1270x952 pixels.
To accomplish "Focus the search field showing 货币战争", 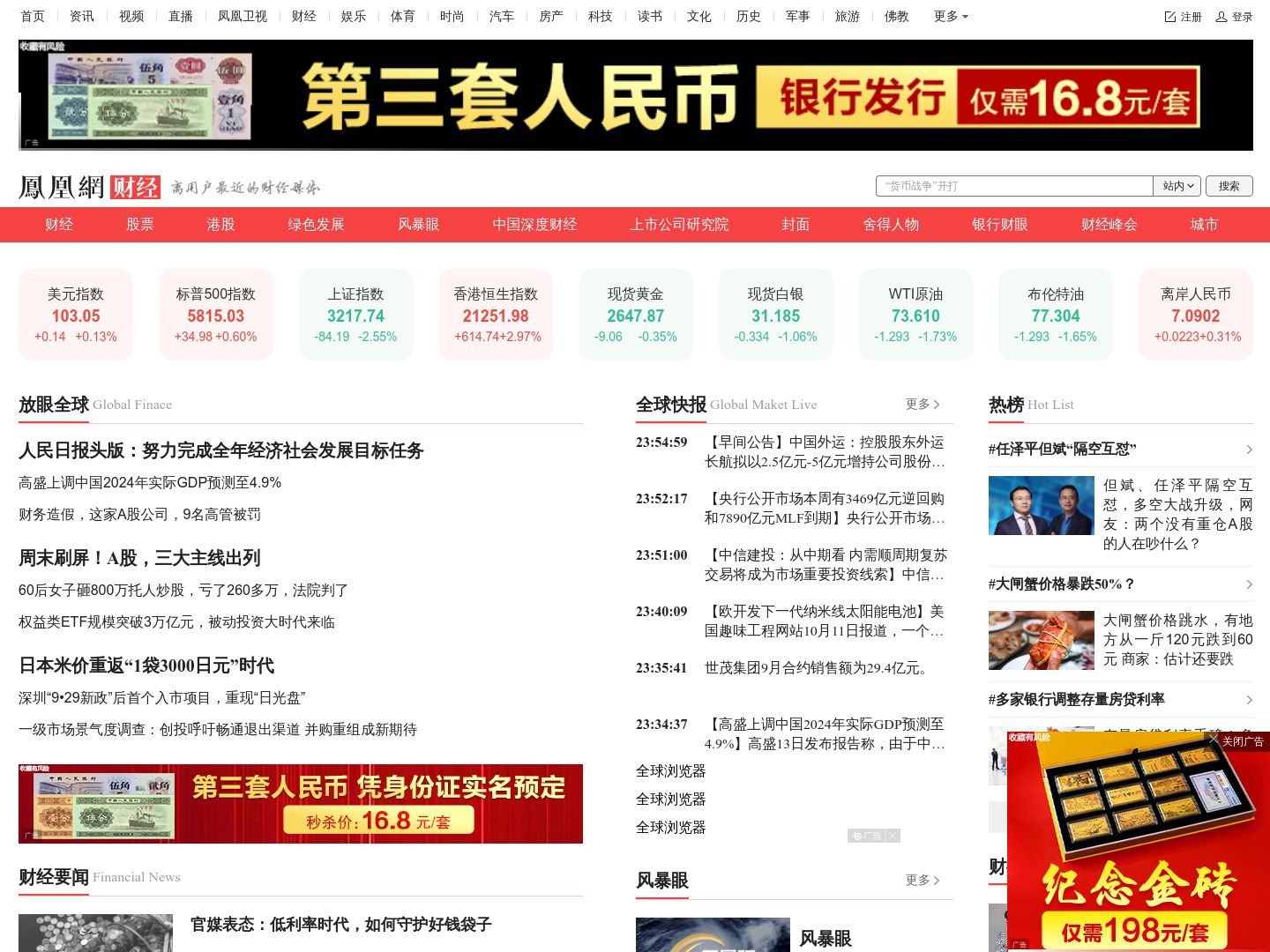I will [1014, 186].
